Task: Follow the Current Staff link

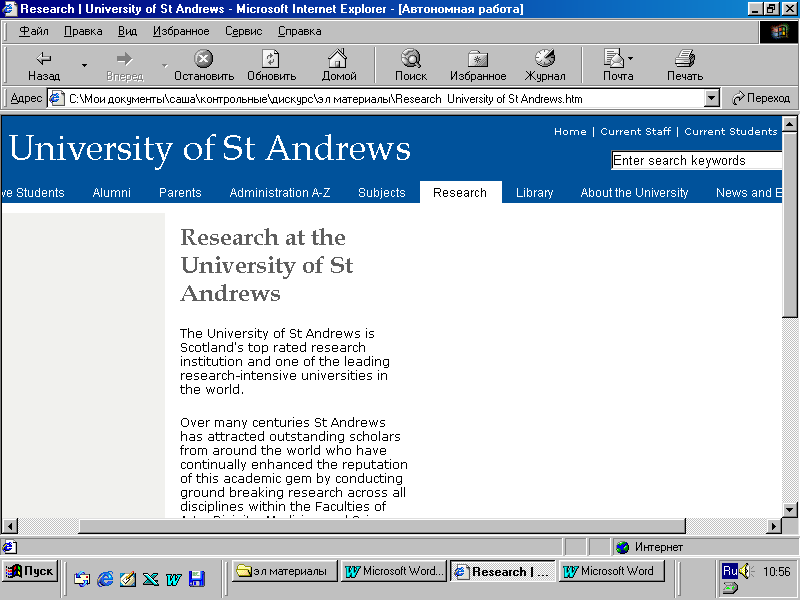Action: 635,132
